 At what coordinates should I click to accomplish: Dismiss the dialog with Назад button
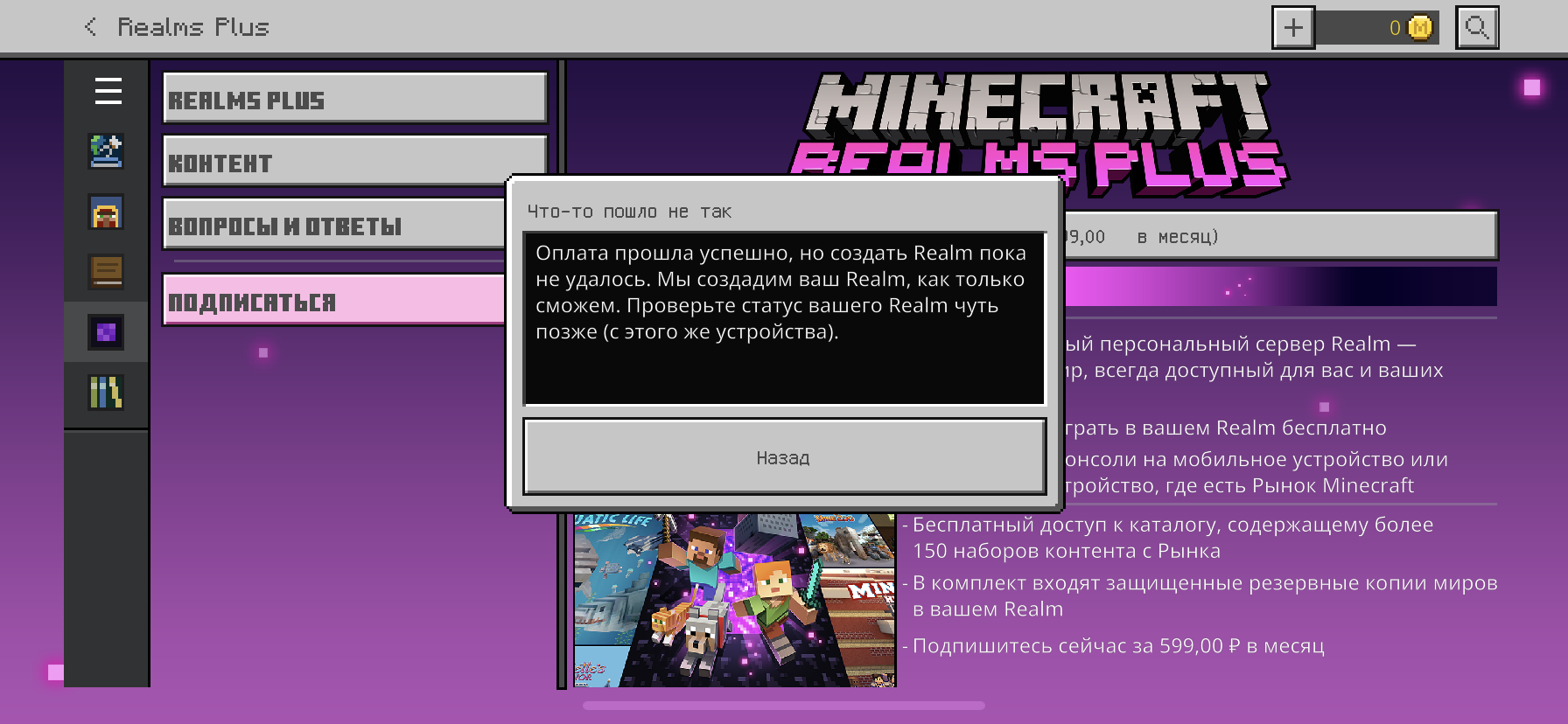pos(784,456)
